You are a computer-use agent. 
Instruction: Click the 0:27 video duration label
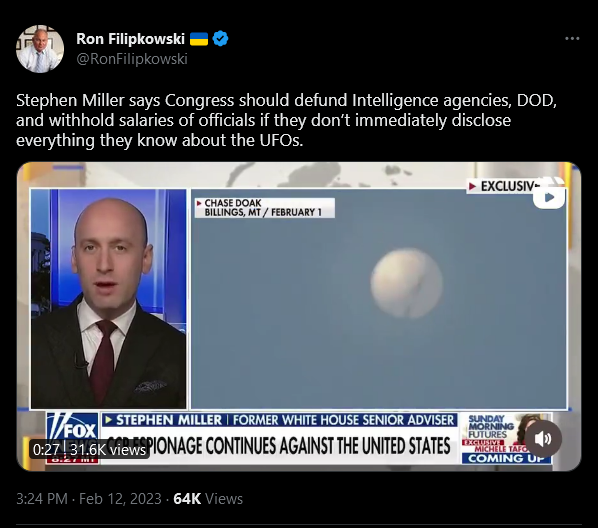[46, 449]
